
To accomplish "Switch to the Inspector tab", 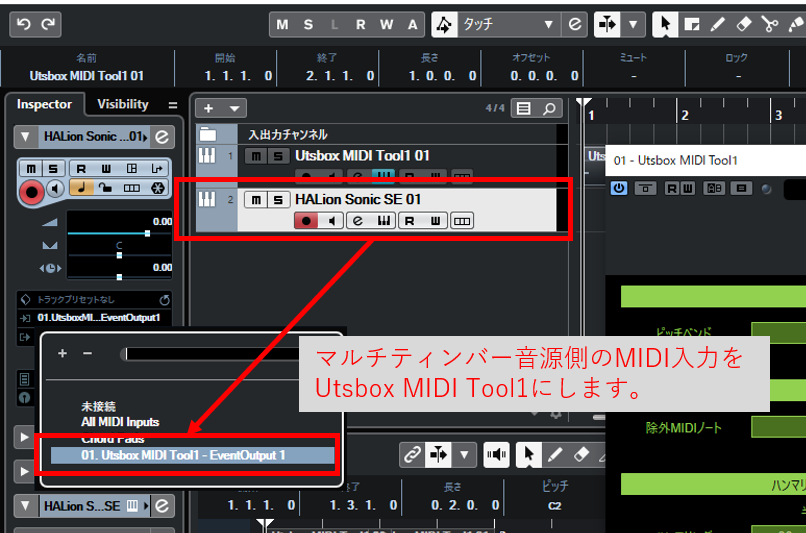I will (44, 104).
